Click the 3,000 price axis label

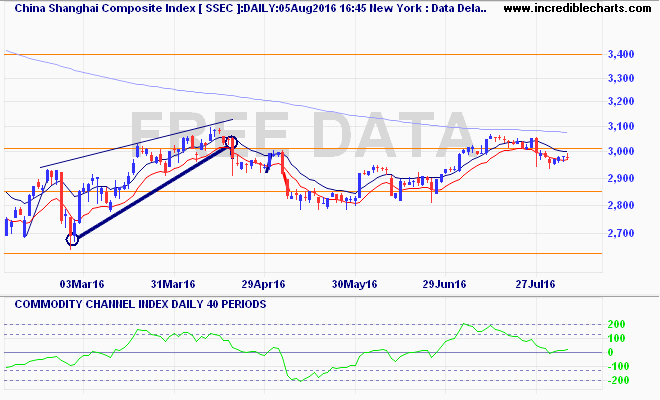click(x=626, y=152)
